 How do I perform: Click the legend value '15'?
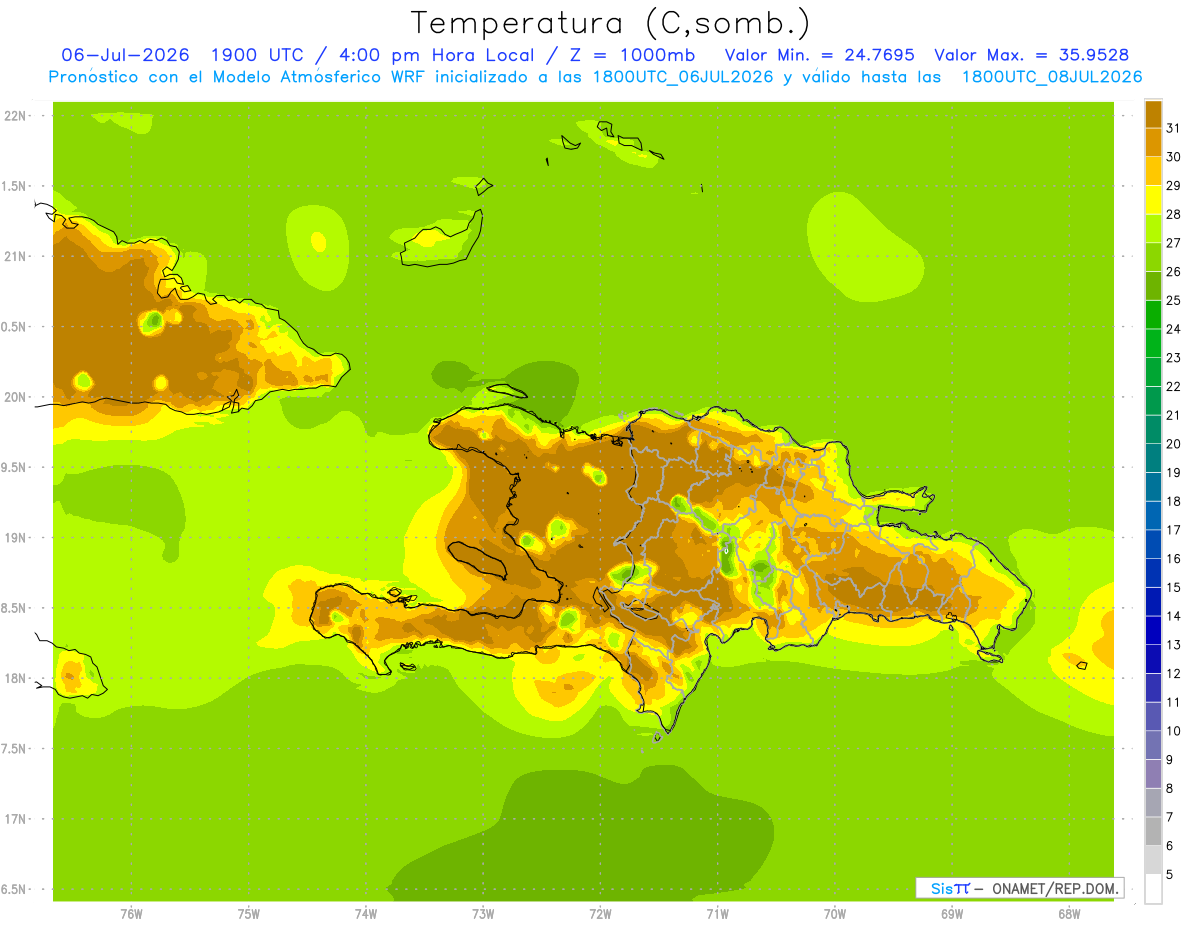point(1173,587)
